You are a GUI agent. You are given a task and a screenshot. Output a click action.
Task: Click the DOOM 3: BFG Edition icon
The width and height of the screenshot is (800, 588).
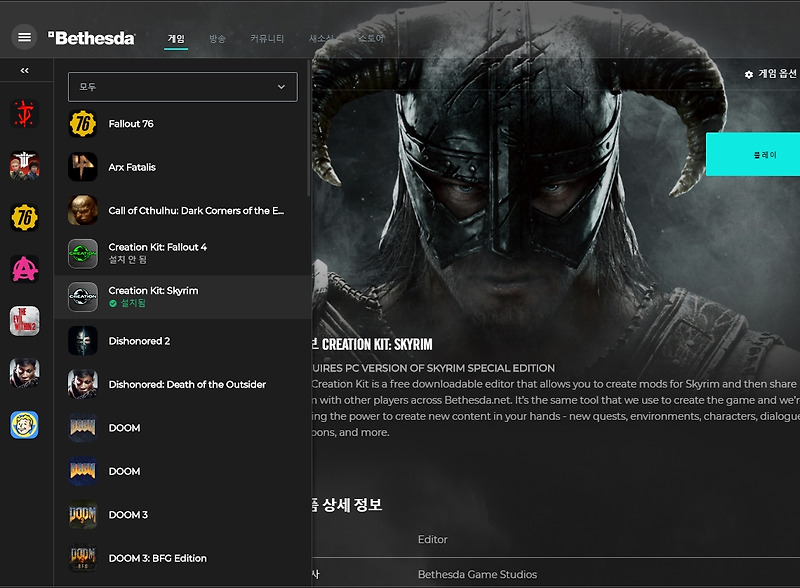pyautogui.click(x=83, y=558)
